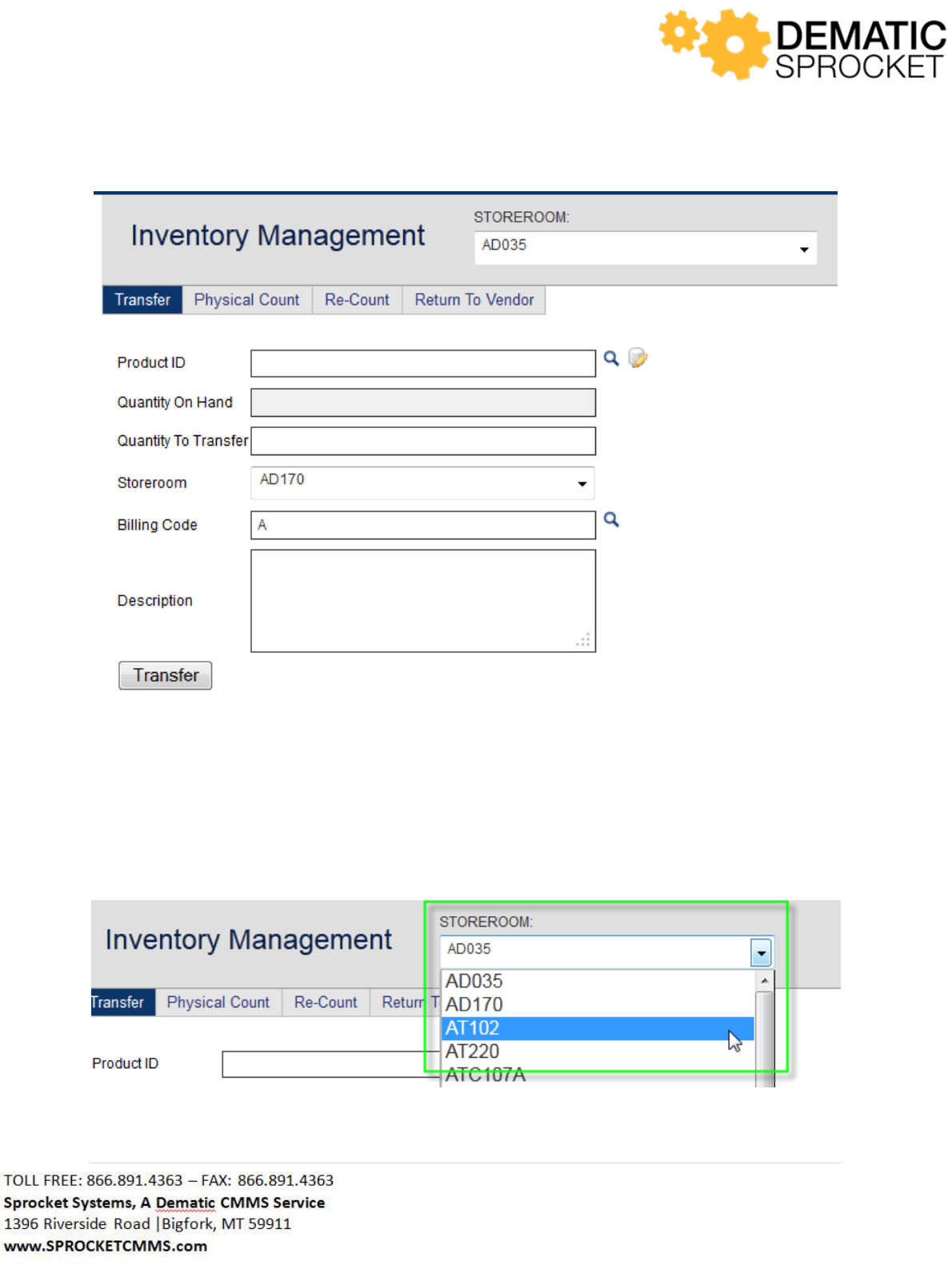Open the upper Re-Count tab

pos(357,300)
